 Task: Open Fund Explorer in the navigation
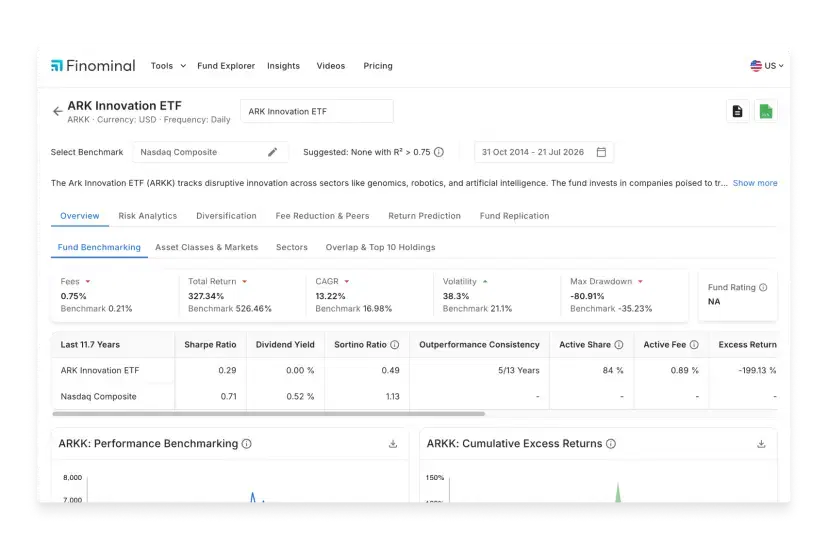pyautogui.click(x=226, y=66)
